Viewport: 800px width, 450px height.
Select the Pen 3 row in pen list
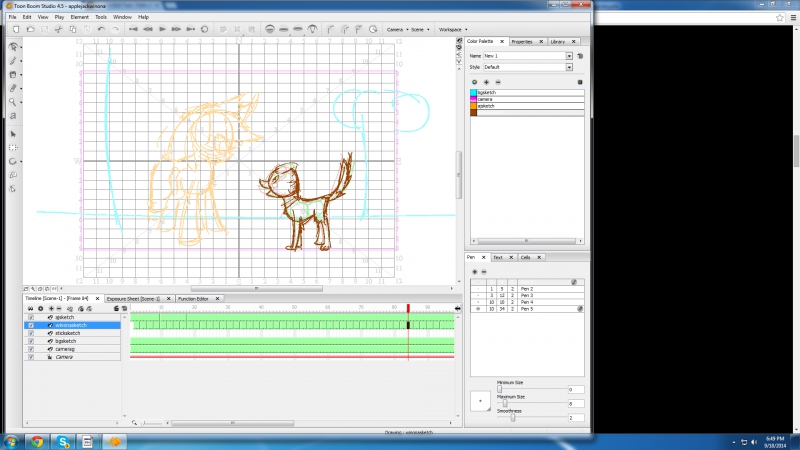pyautogui.click(x=527, y=296)
